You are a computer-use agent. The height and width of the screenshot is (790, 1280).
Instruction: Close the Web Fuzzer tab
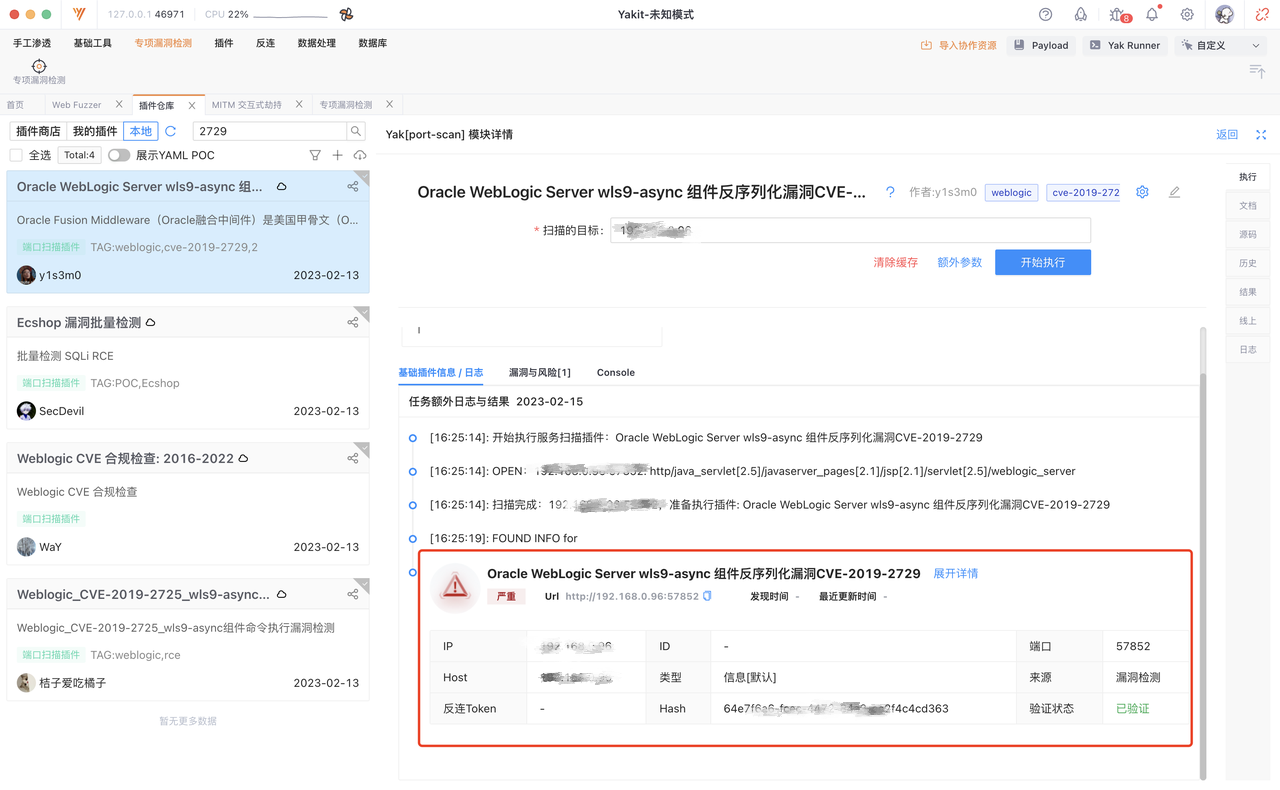coord(119,104)
